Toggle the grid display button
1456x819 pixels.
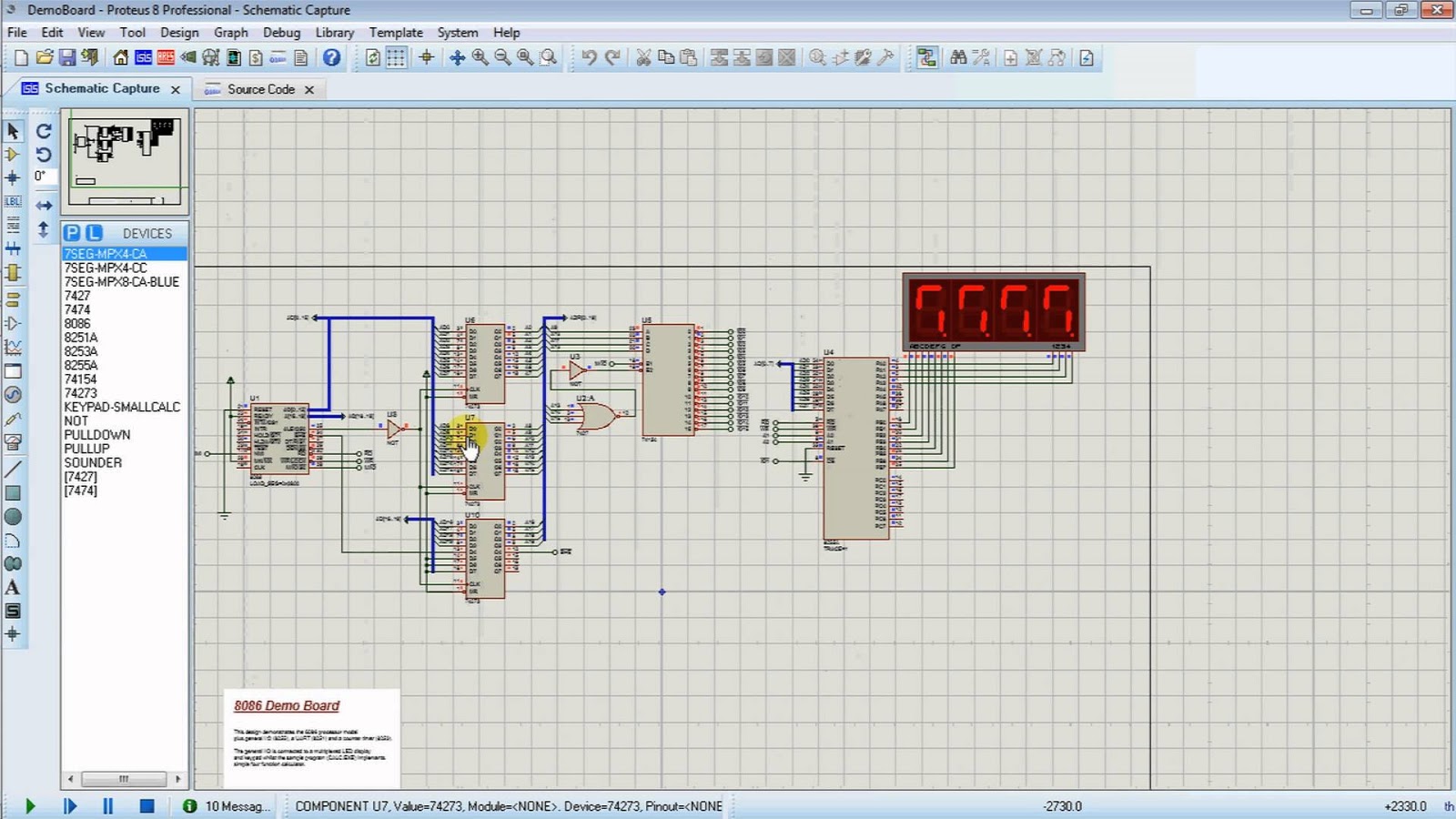coord(396,57)
